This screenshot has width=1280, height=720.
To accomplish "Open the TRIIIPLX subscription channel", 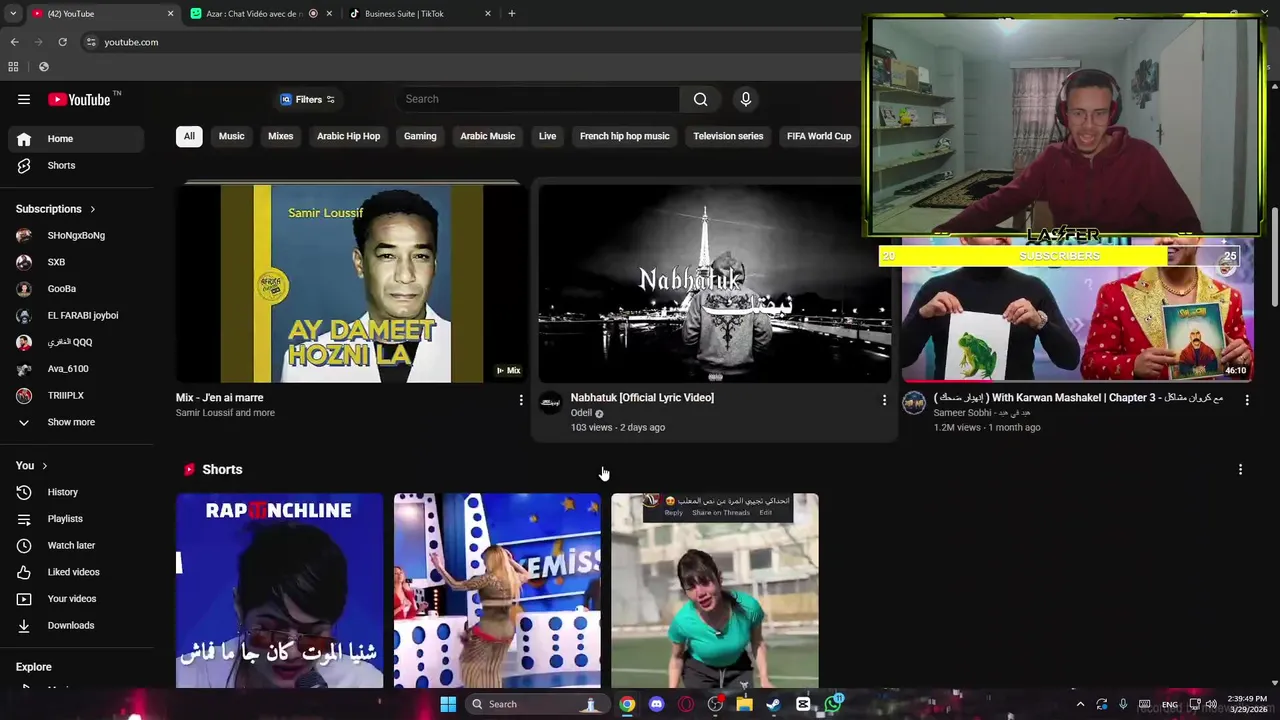I will point(76,395).
